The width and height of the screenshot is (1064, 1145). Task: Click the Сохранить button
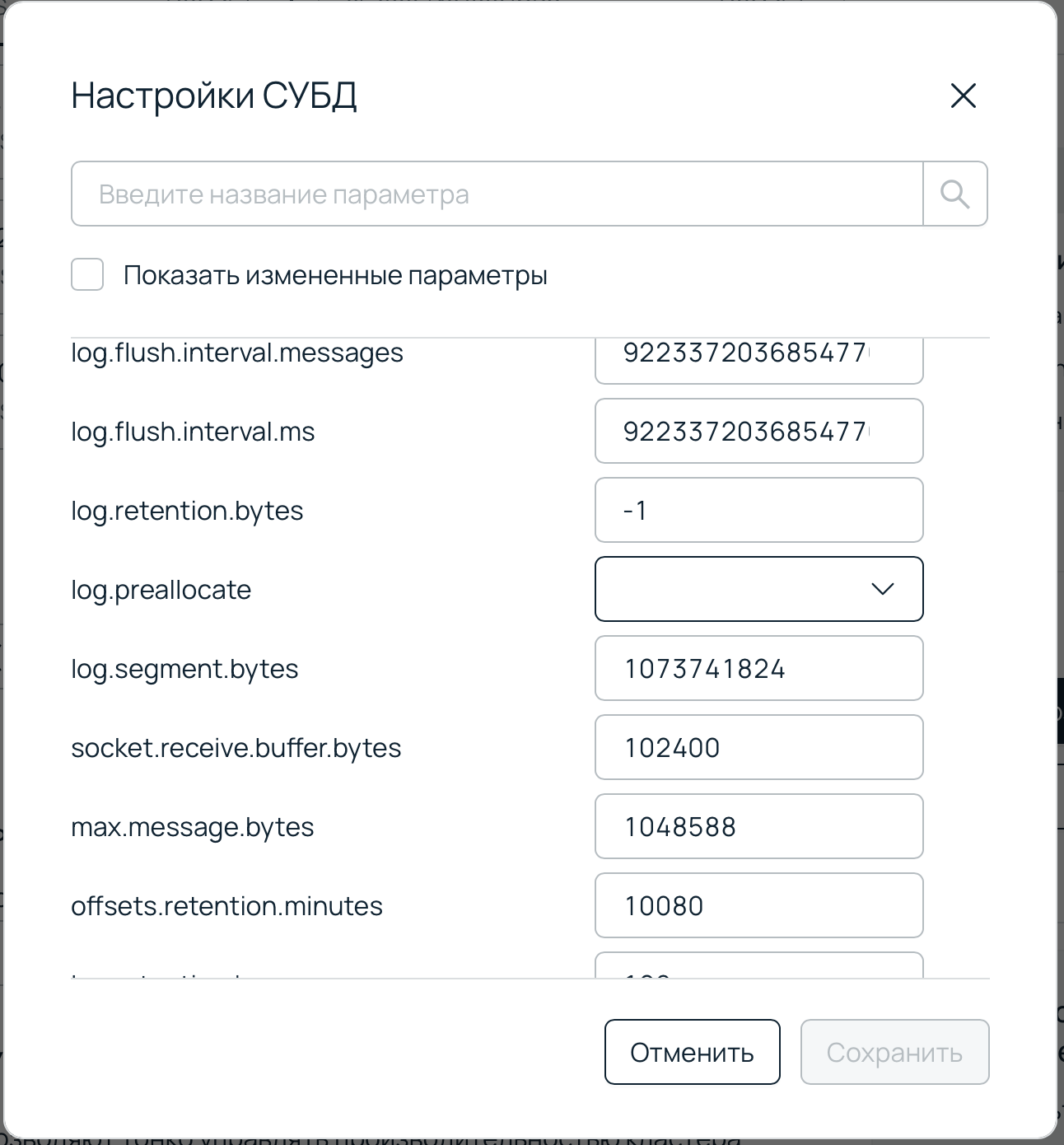point(894,1052)
